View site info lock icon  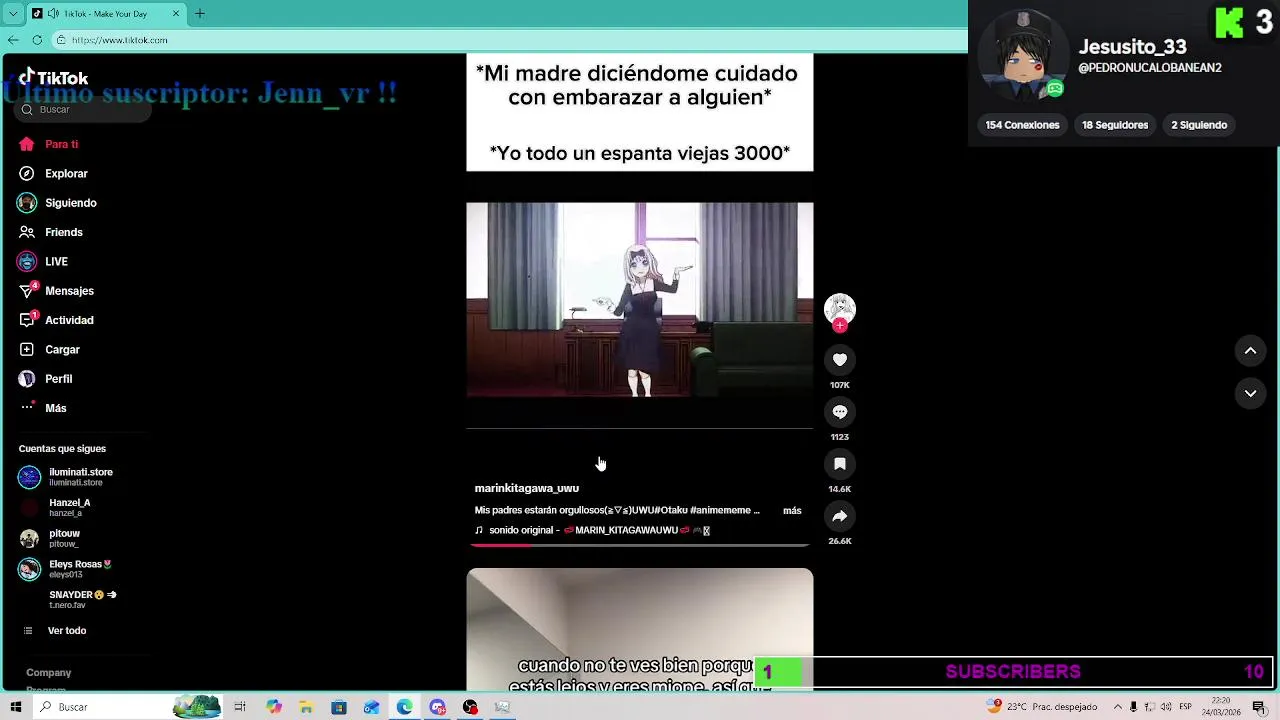point(61,40)
